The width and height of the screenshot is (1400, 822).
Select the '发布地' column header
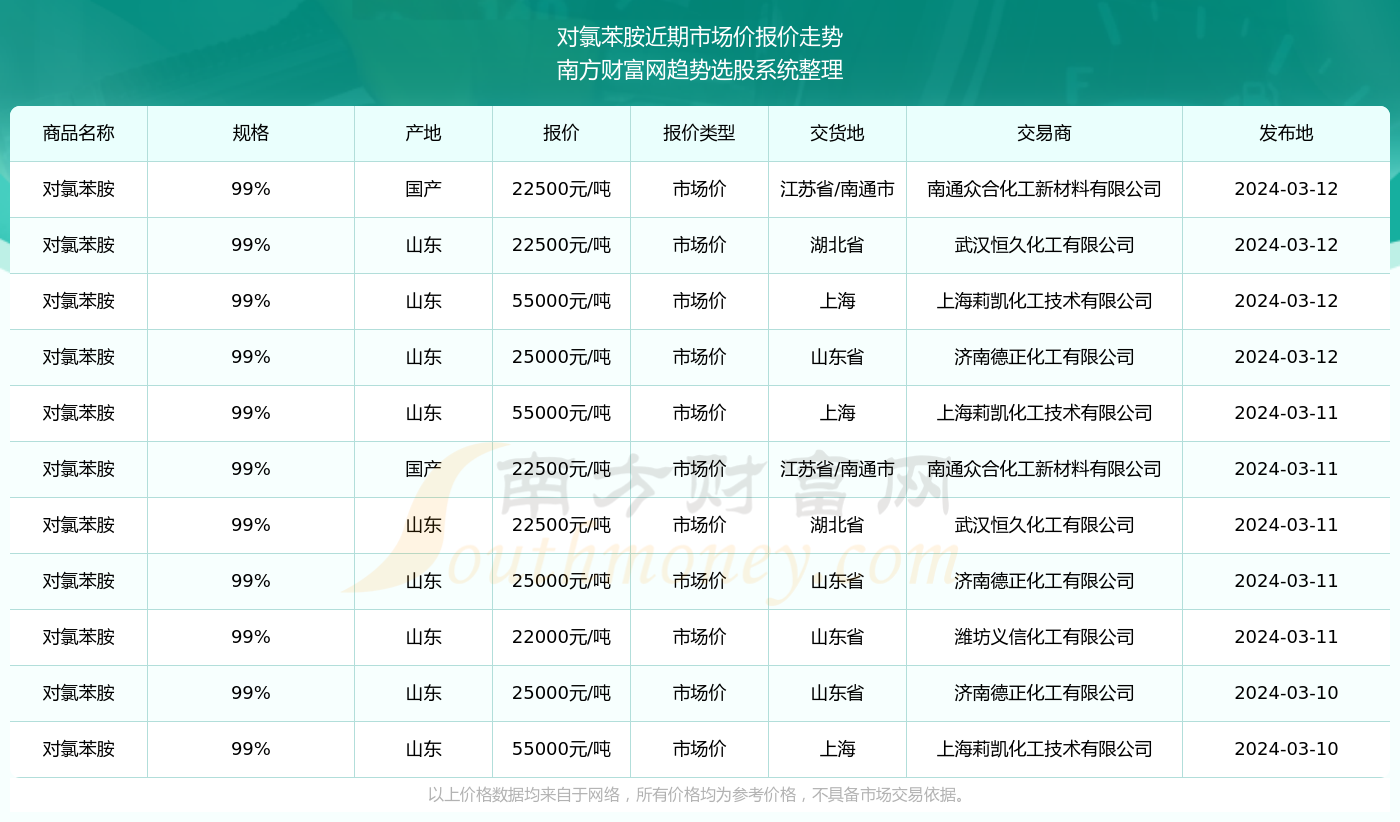click(x=1286, y=133)
